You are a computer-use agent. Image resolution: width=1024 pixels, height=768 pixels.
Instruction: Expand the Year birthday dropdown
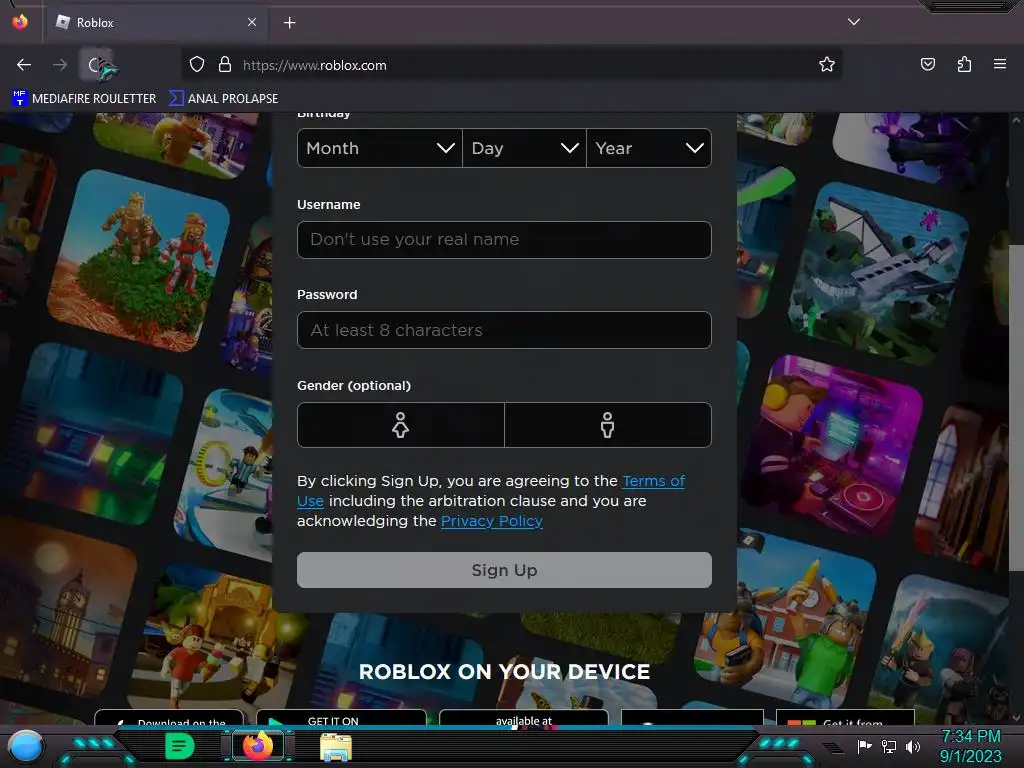coord(649,148)
